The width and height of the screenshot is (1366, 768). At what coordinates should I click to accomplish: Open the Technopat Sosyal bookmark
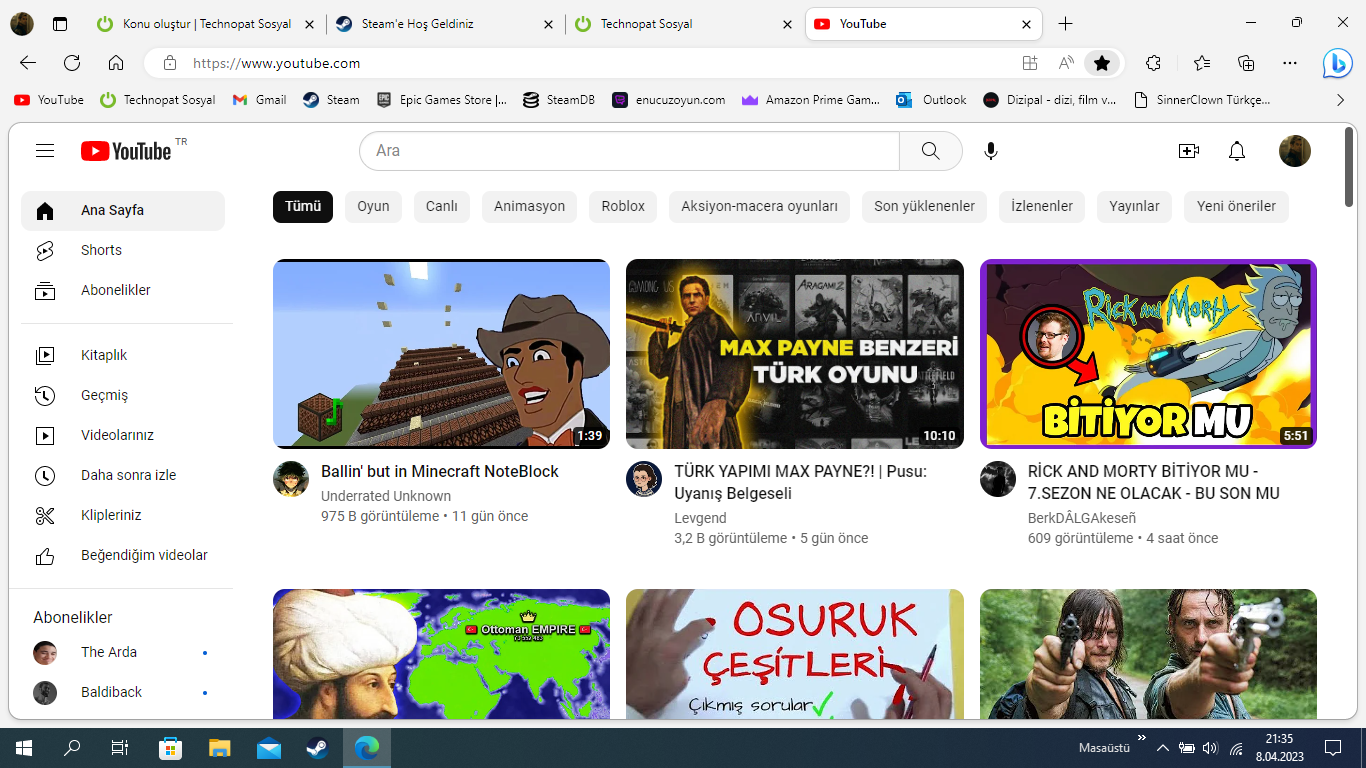(x=157, y=100)
